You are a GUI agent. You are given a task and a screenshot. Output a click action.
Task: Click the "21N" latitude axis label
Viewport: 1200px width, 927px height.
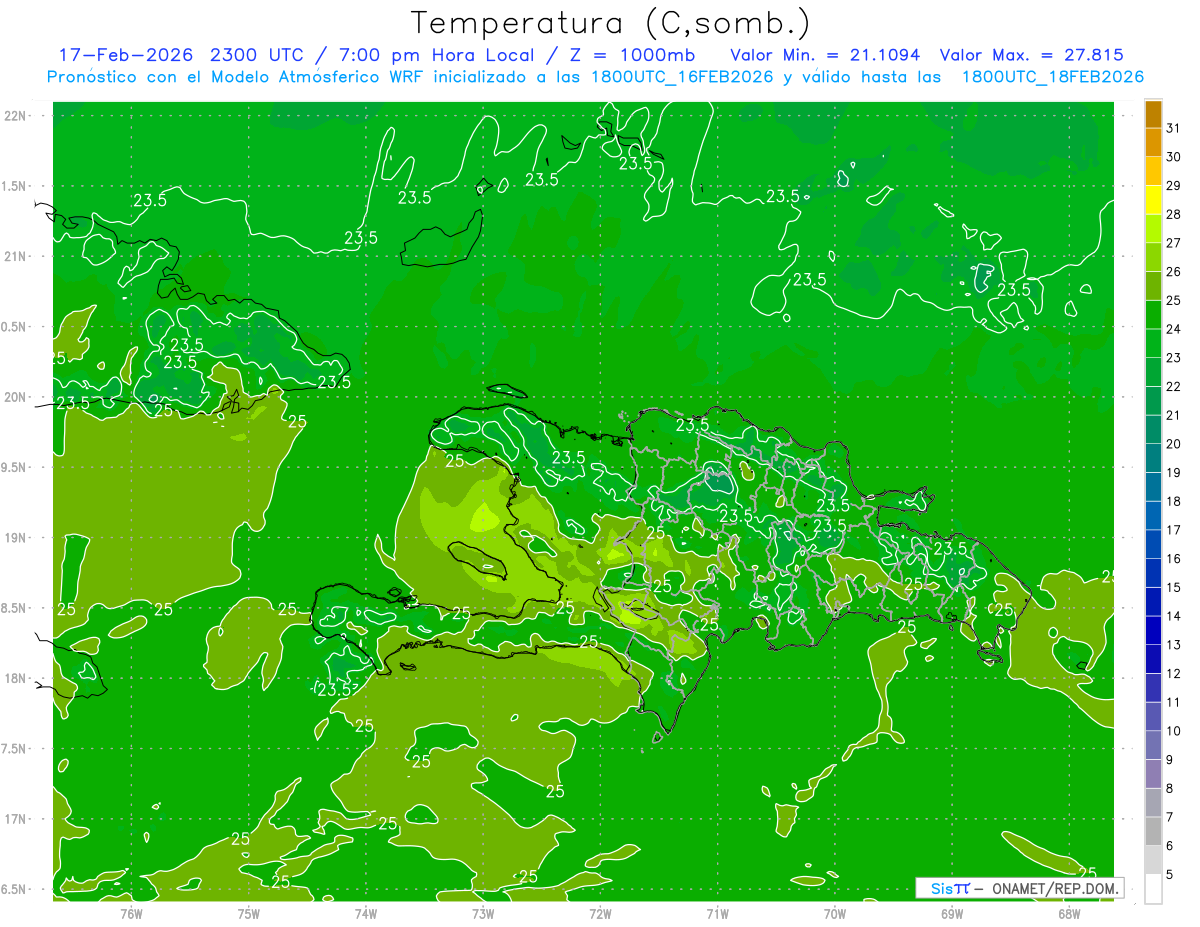(15, 256)
